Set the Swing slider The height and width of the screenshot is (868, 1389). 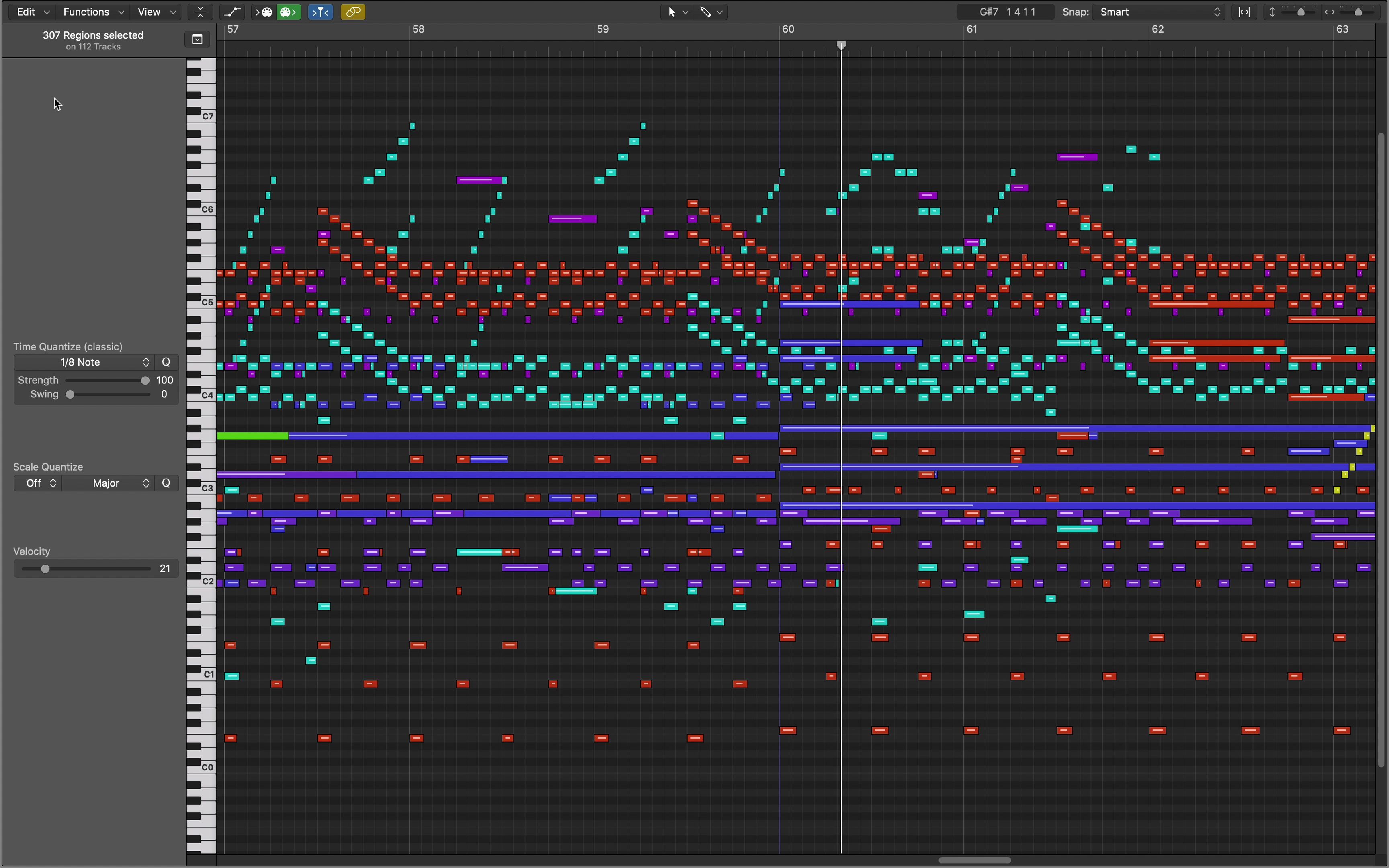(107, 394)
